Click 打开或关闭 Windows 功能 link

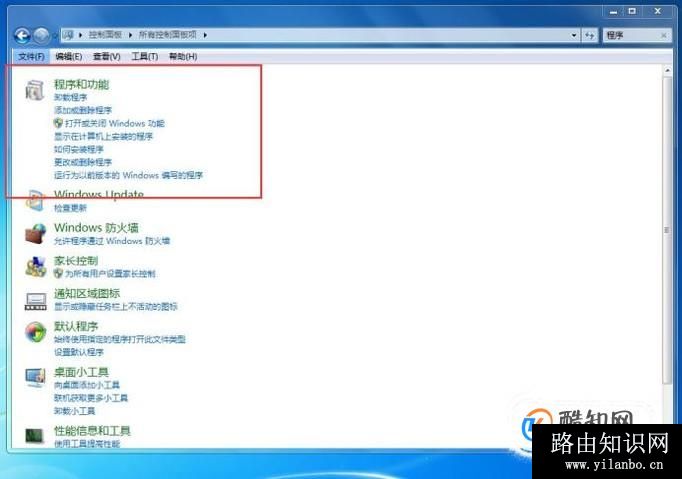click(x=115, y=123)
